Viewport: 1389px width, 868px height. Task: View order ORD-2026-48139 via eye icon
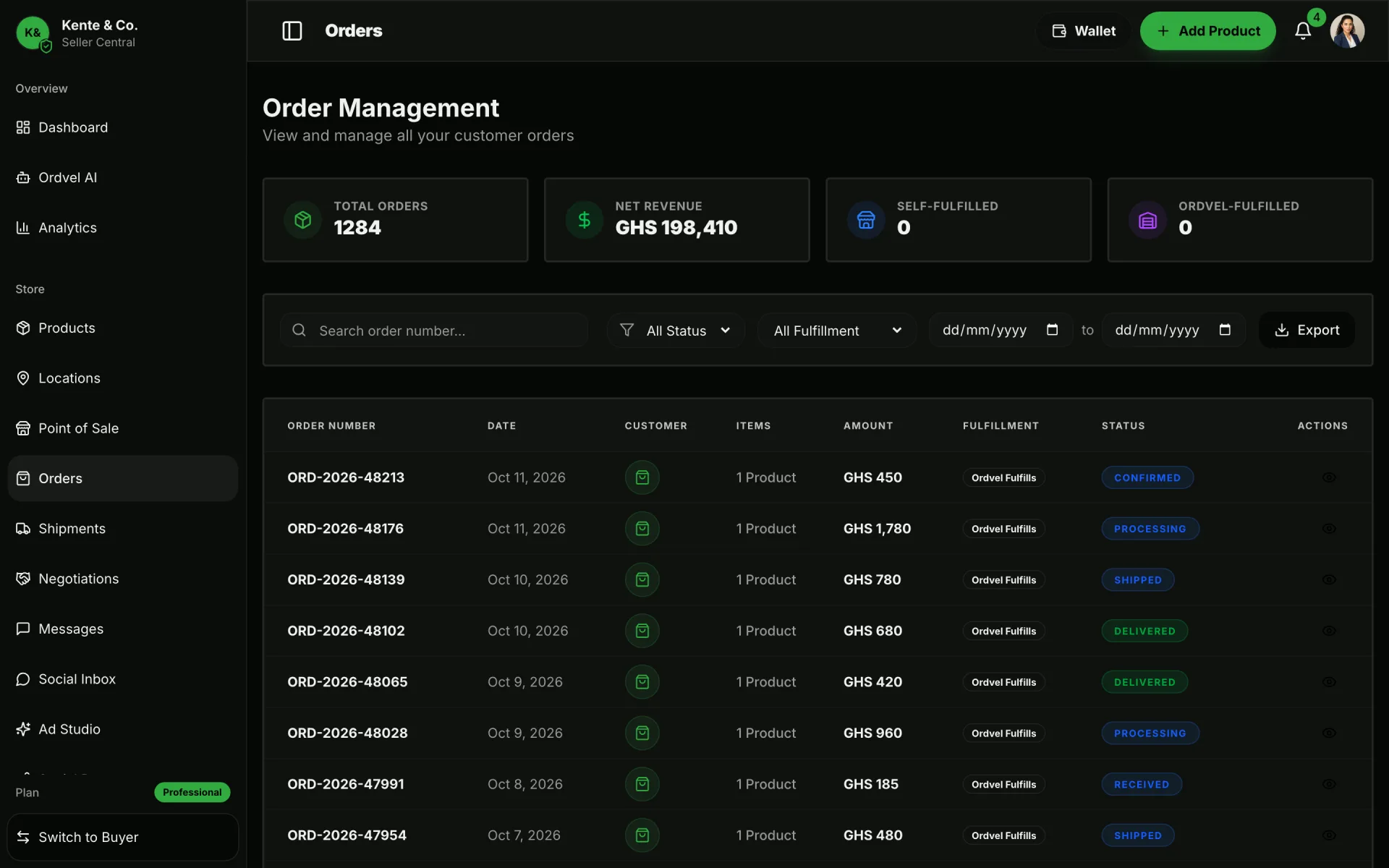[x=1329, y=579]
